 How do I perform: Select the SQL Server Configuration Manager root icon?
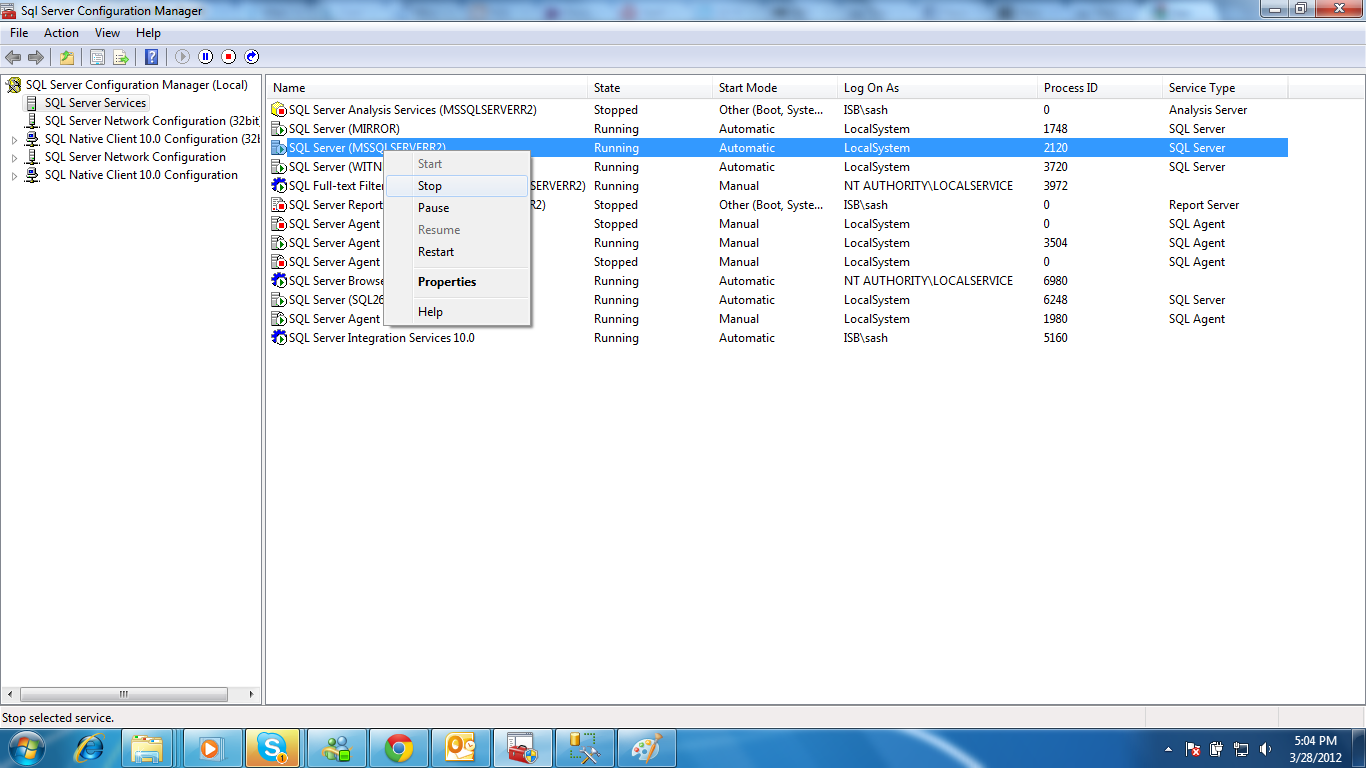16,85
